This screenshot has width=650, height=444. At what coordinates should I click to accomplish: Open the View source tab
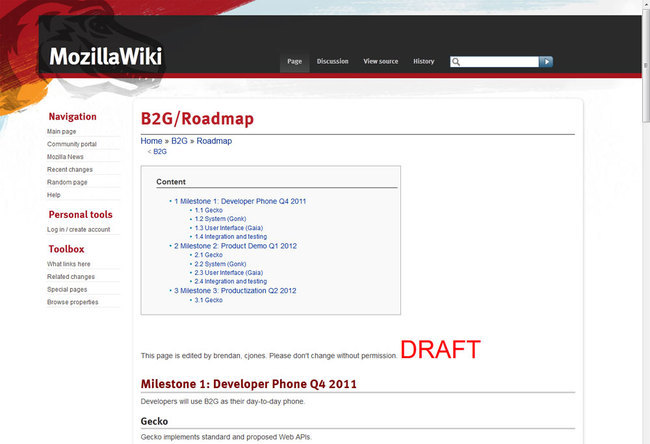(381, 61)
